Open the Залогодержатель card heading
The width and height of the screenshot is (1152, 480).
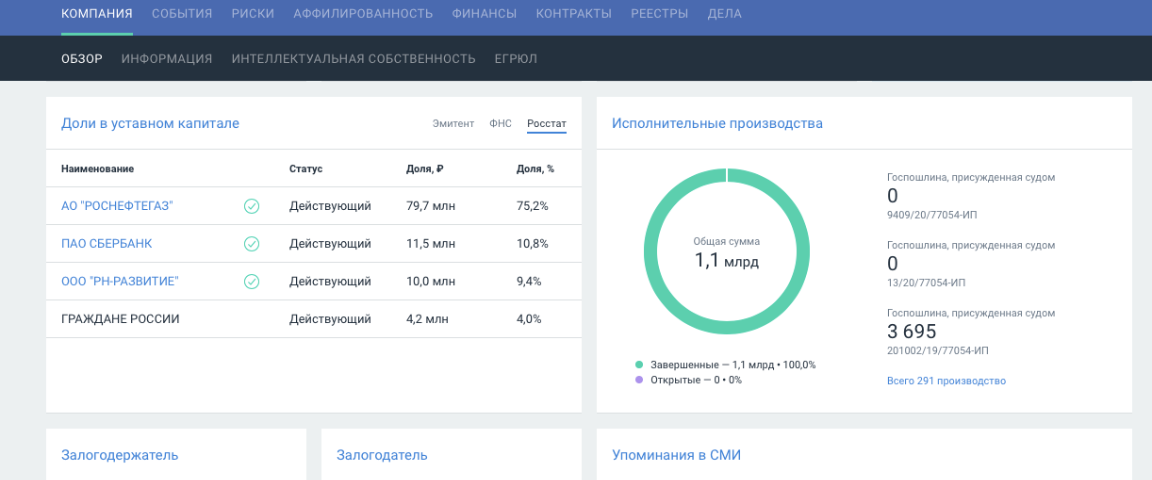pyautogui.click(x=120, y=455)
